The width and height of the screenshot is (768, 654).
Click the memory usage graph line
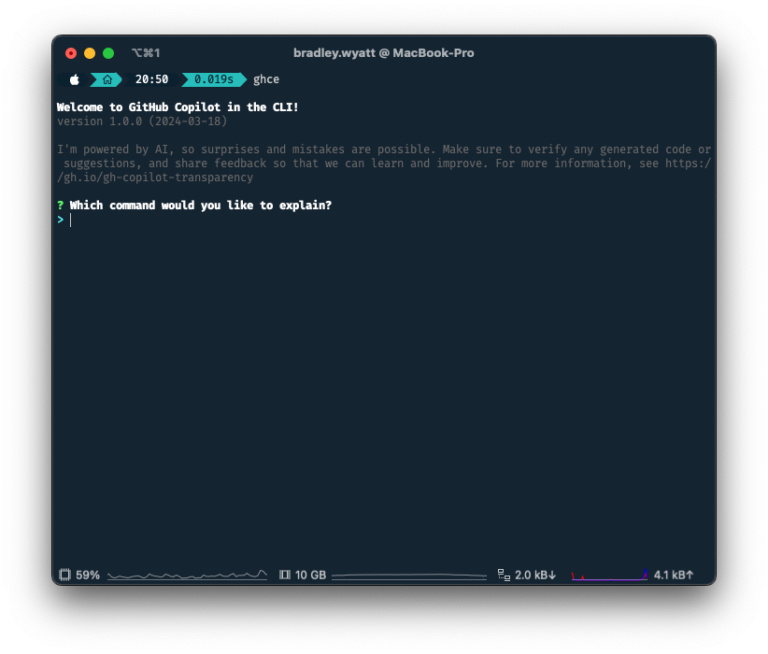(x=409, y=576)
